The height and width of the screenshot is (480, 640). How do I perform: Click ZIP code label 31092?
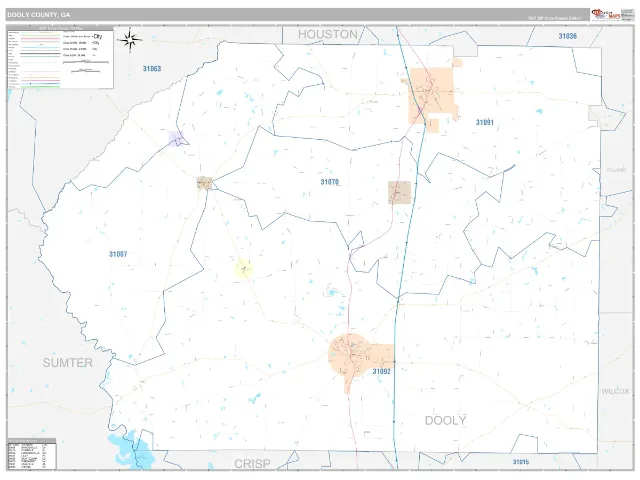[x=382, y=371]
